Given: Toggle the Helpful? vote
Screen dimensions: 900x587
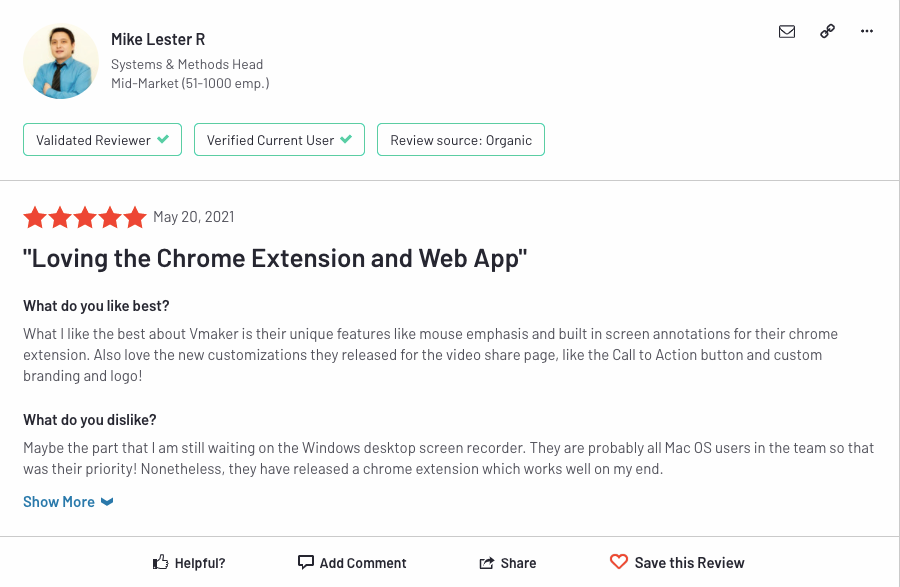Looking at the screenshot, I should pos(189,562).
